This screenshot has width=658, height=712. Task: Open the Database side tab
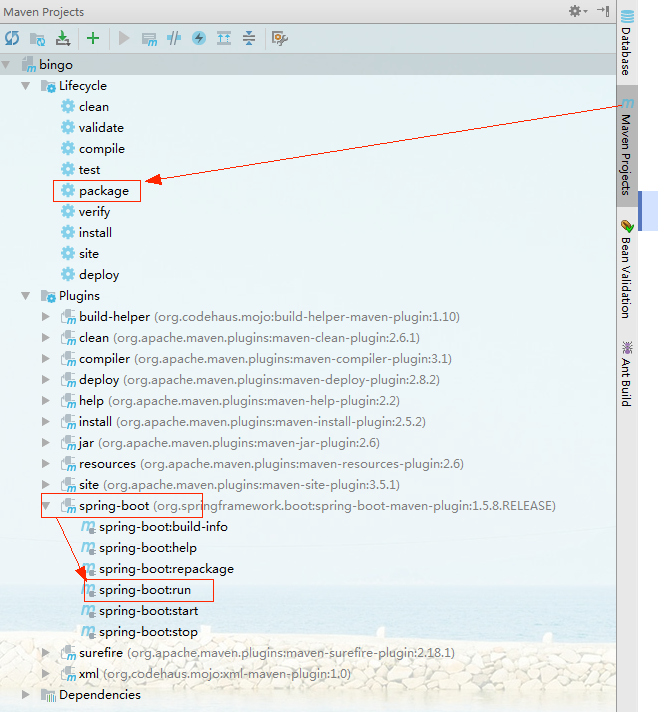[x=627, y=42]
